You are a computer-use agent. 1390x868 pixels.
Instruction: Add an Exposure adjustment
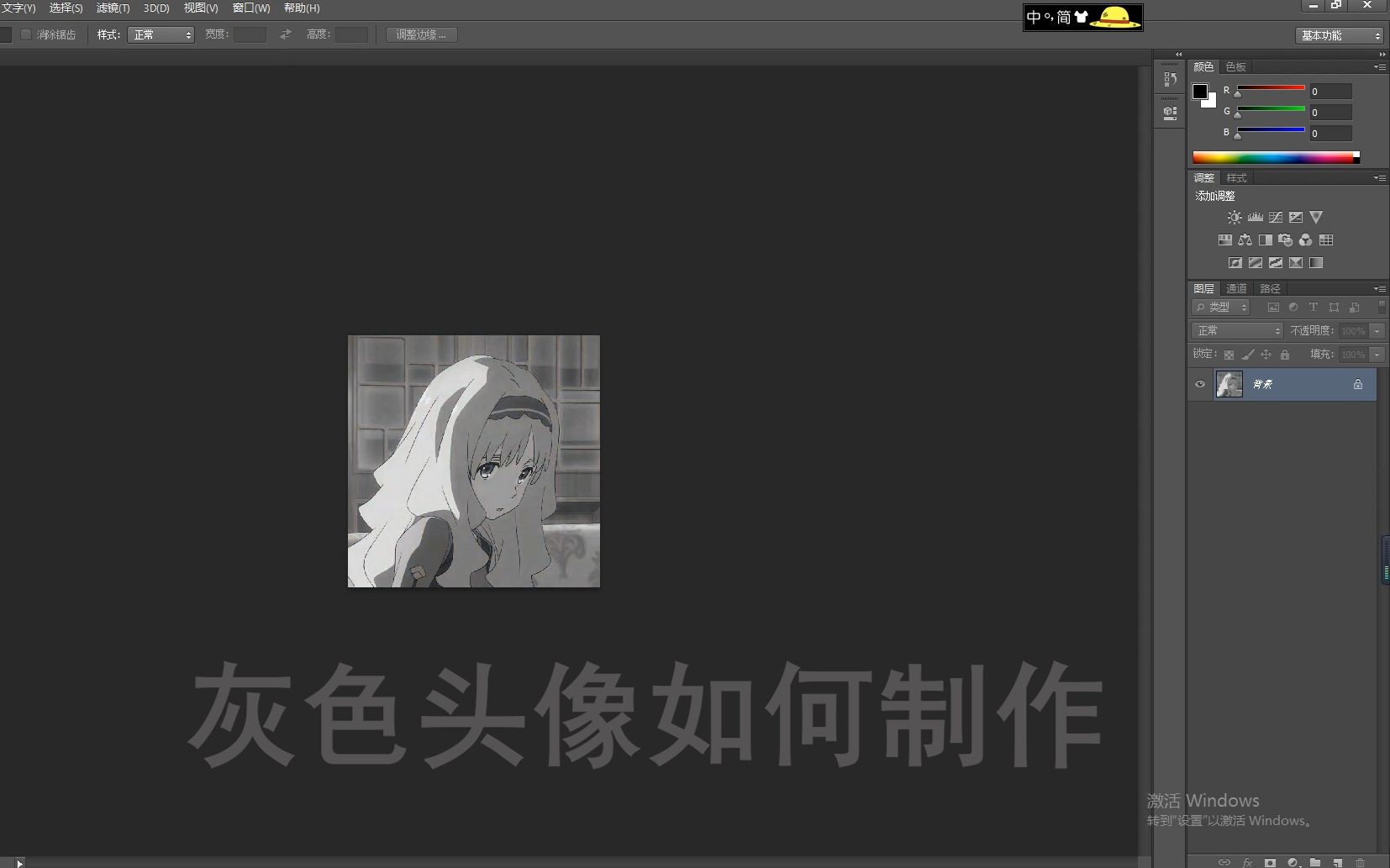pyautogui.click(x=1295, y=217)
